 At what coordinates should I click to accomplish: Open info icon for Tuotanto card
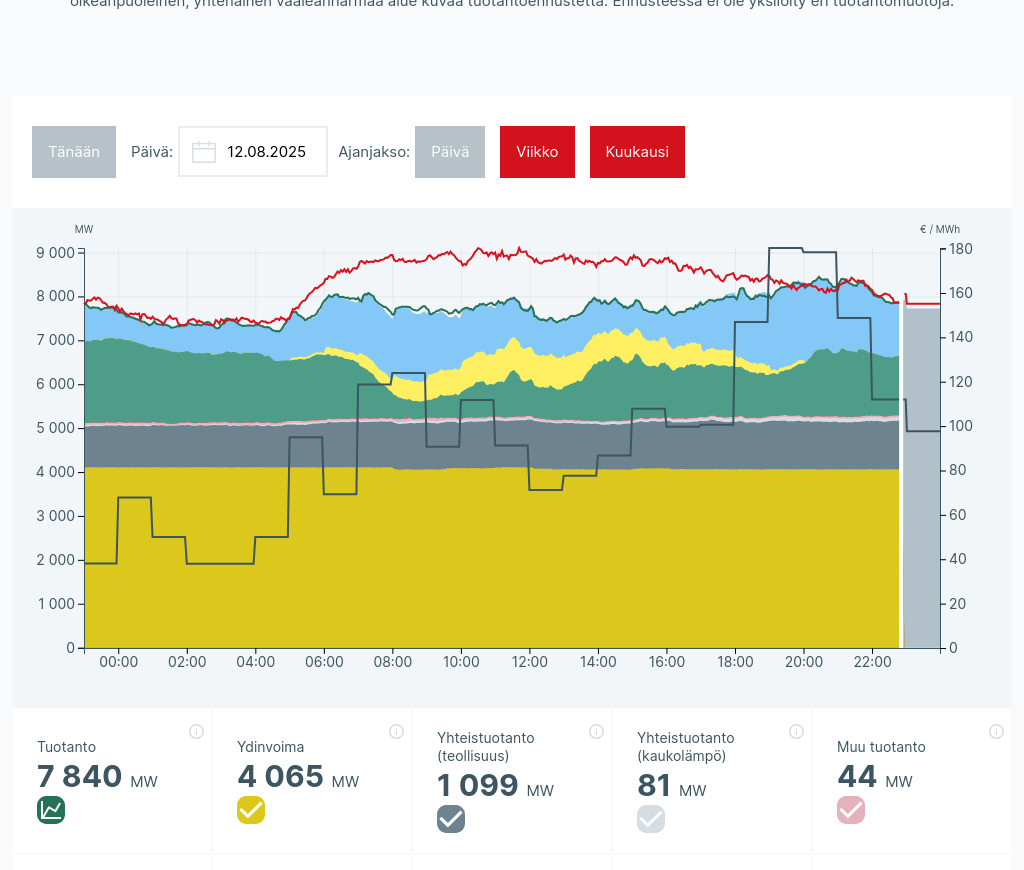(196, 731)
